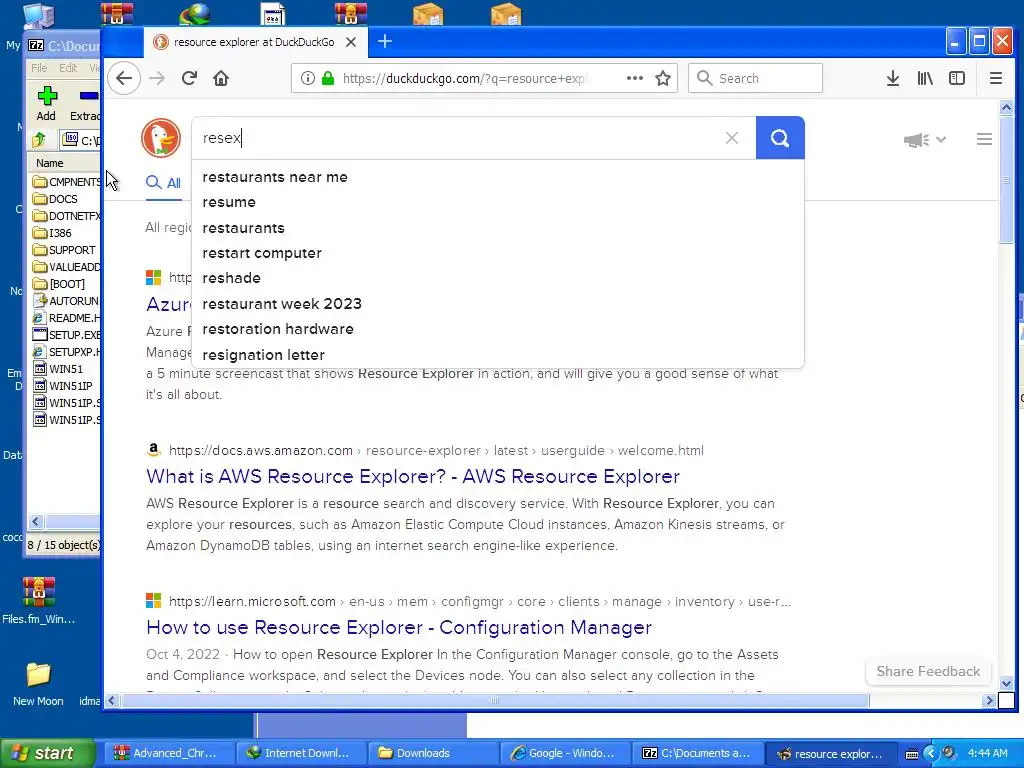Select CMPNENTS folder in 7-Zip list
The width and height of the screenshot is (1024, 768).
pyautogui.click(x=67, y=182)
